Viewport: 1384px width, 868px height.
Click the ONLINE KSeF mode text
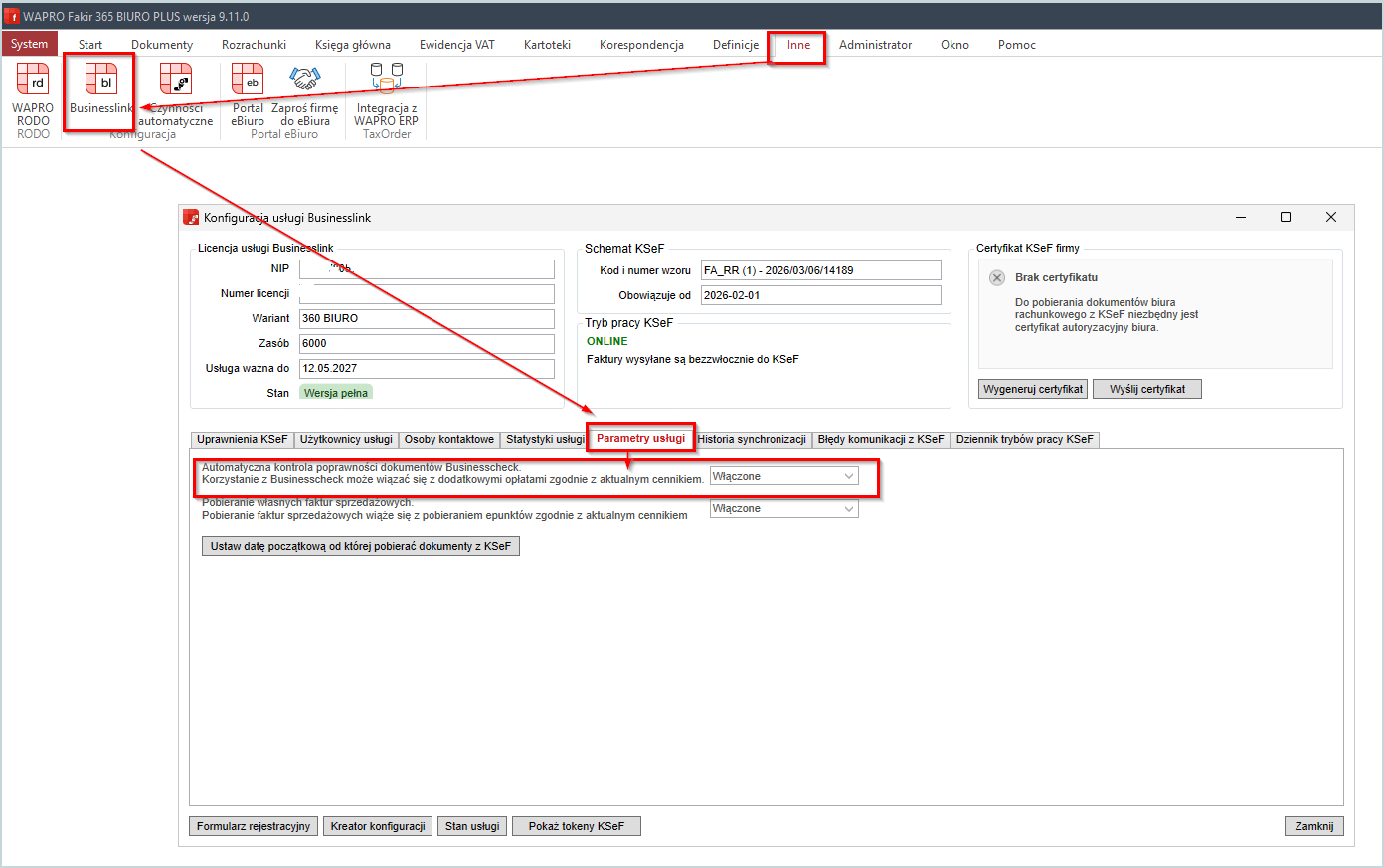point(607,341)
